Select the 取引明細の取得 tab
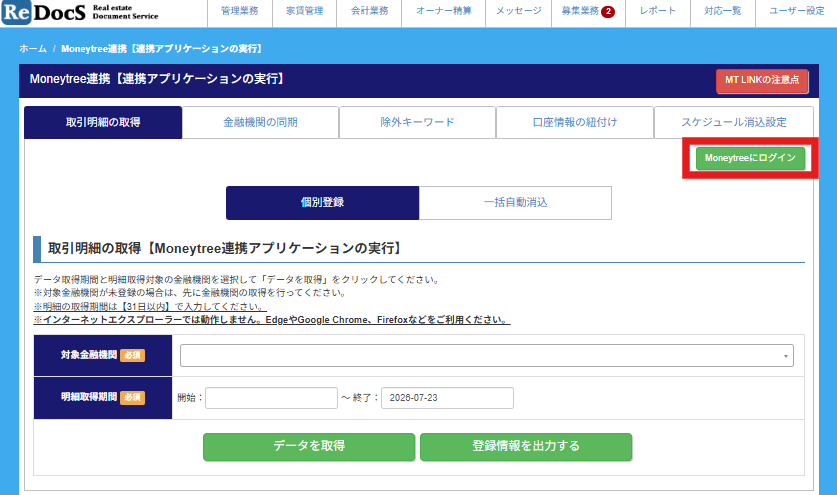The image size is (837, 495). tap(103, 122)
